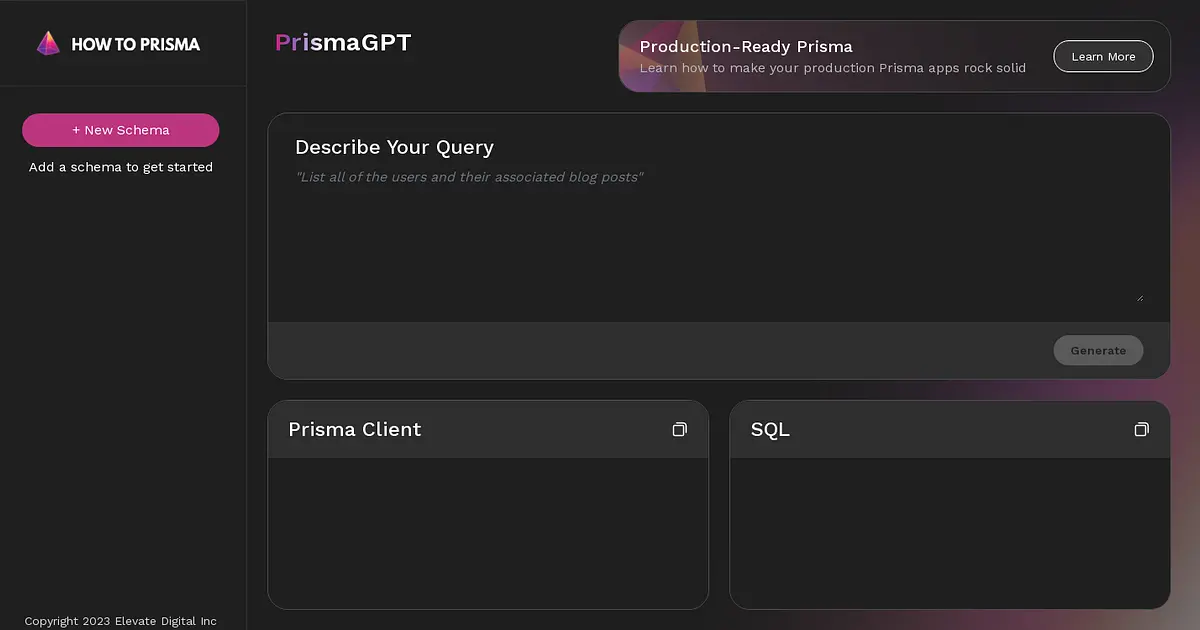The width and height of the screenshot is (1200, 630).
Task: Focus the Describe Your Query text area
Action: tap(719, 235)
